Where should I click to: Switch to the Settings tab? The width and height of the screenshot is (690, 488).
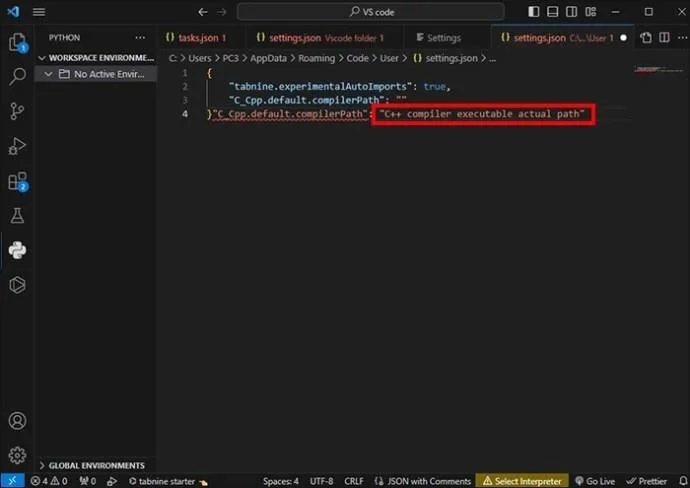439,38
